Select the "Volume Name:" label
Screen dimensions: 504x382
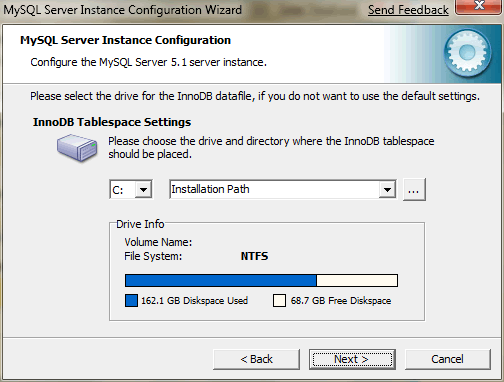coord(158,242)
